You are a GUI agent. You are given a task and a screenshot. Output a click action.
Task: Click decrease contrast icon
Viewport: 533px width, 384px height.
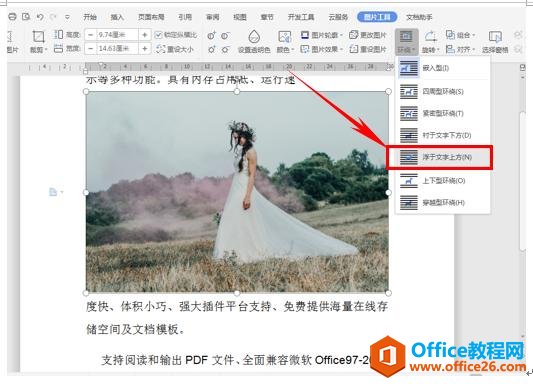[225, 35]
